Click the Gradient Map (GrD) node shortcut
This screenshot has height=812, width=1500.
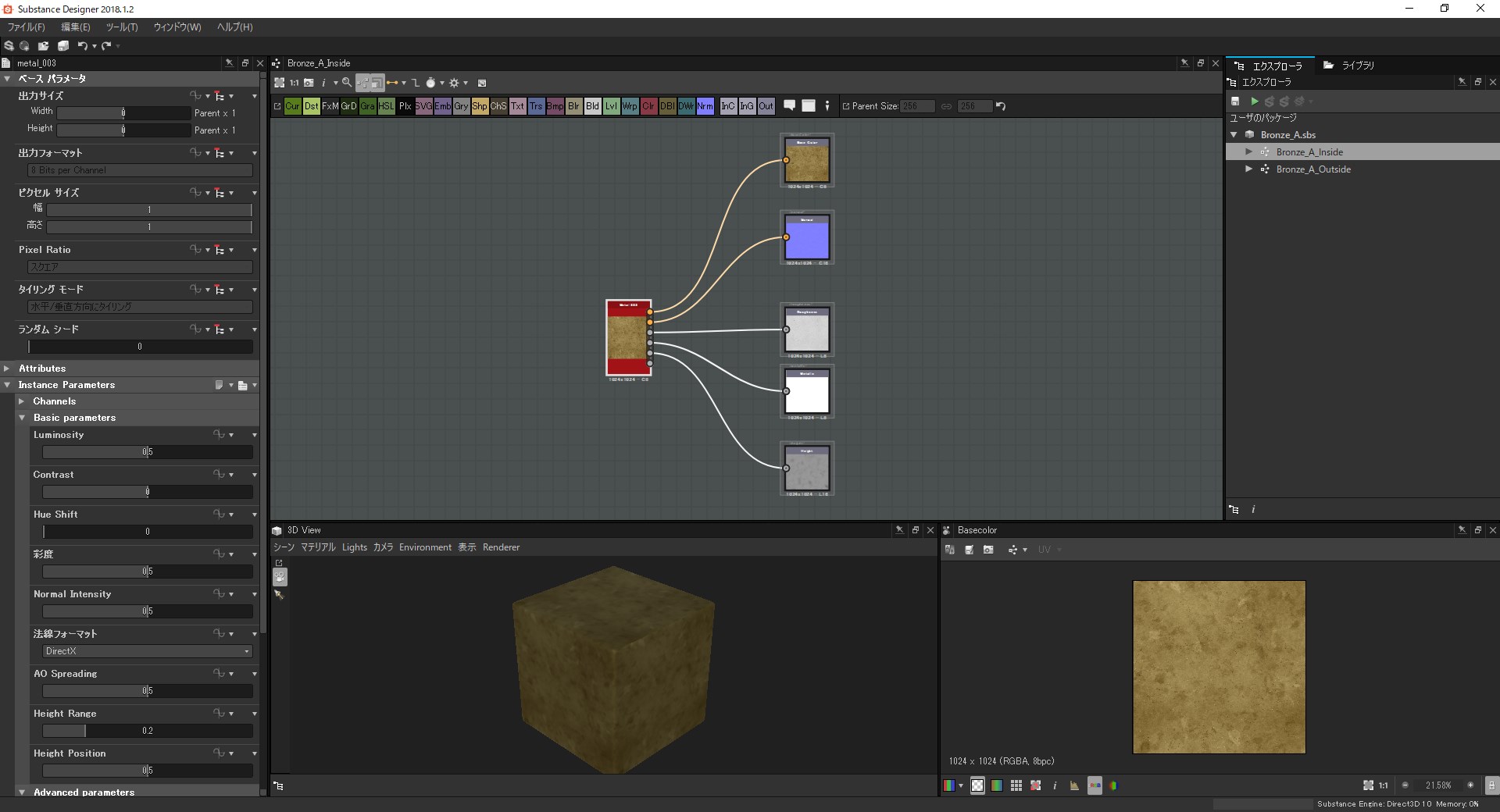point(348,106)
